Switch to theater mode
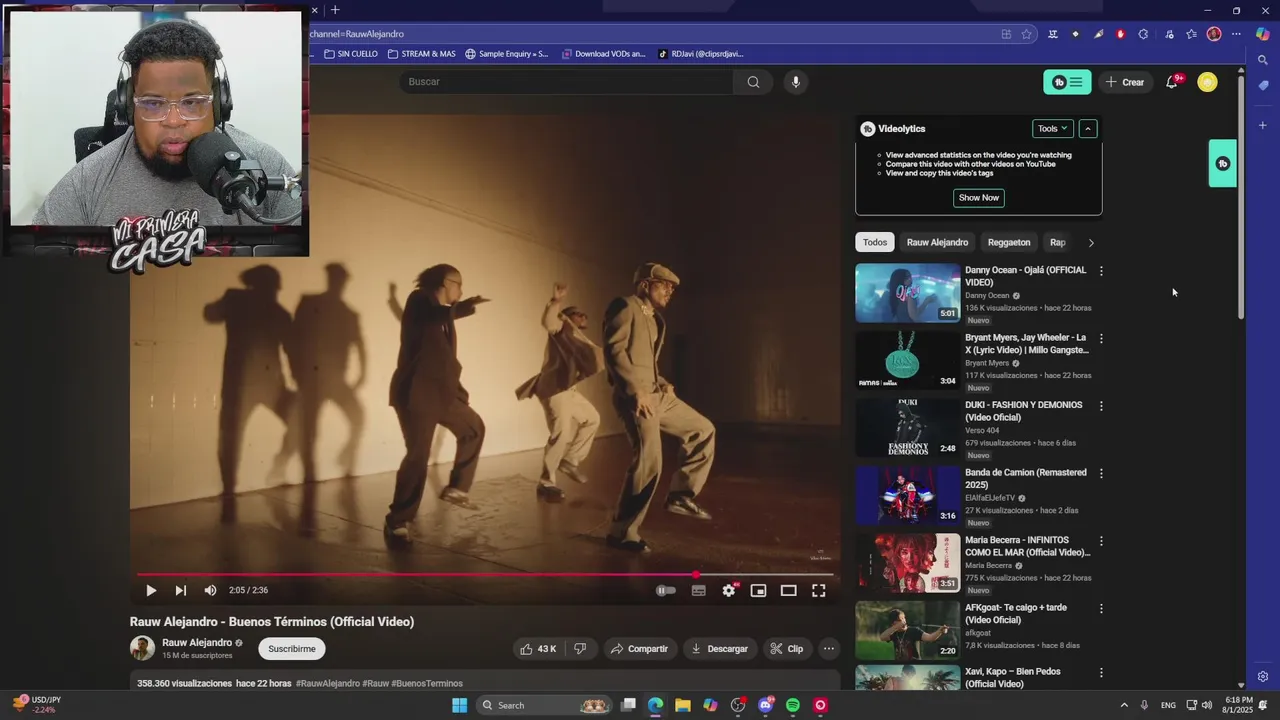Viewport: 1280px width, 720px height. click(x=788, y=591)
